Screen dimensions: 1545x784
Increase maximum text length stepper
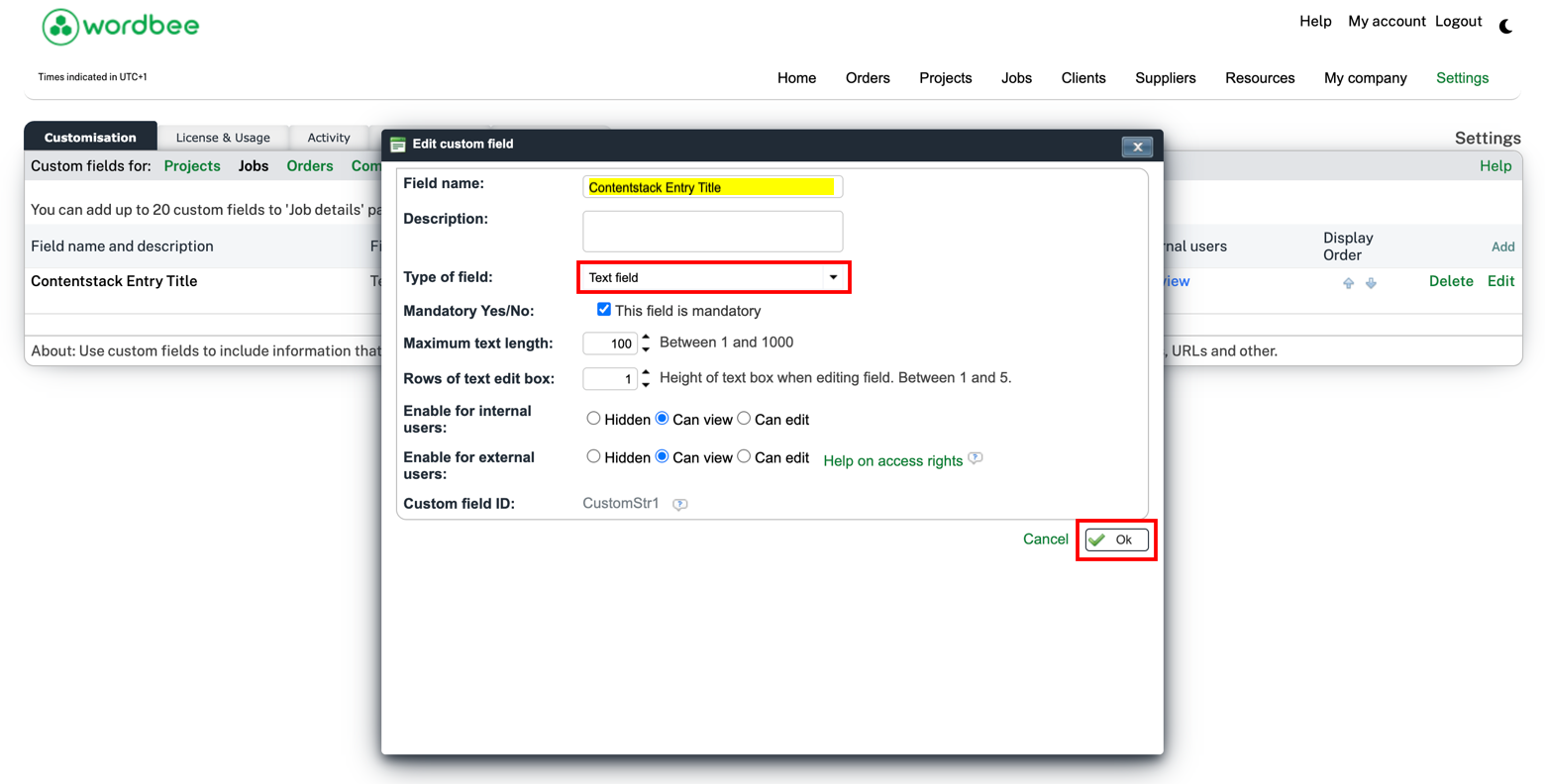coord(646,338)
